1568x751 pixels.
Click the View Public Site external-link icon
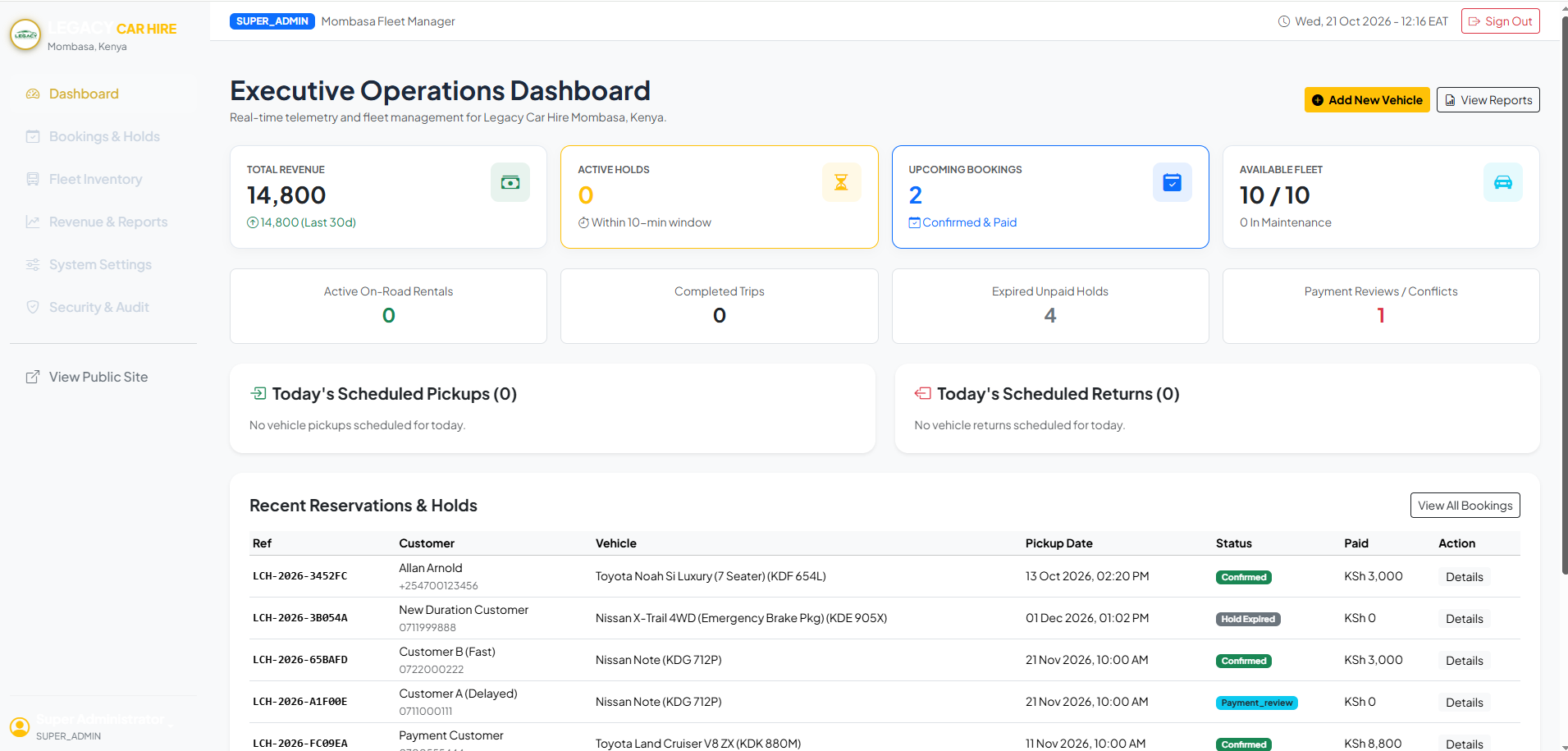click(33, 377)
